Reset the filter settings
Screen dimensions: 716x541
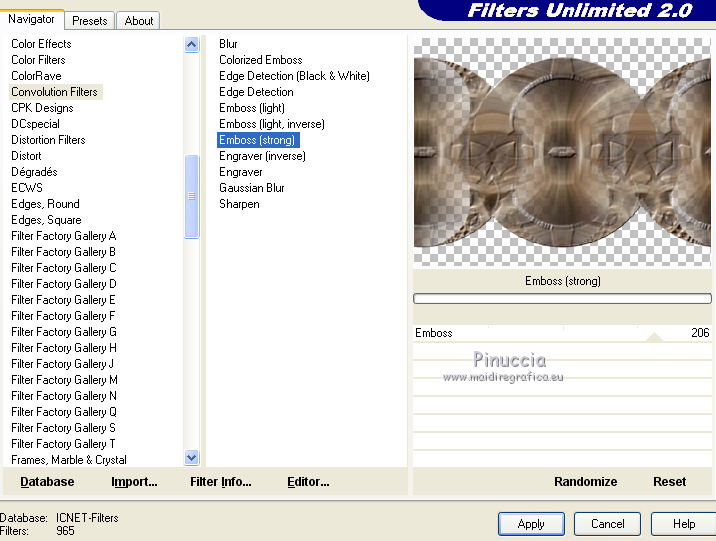click(669, 482)
